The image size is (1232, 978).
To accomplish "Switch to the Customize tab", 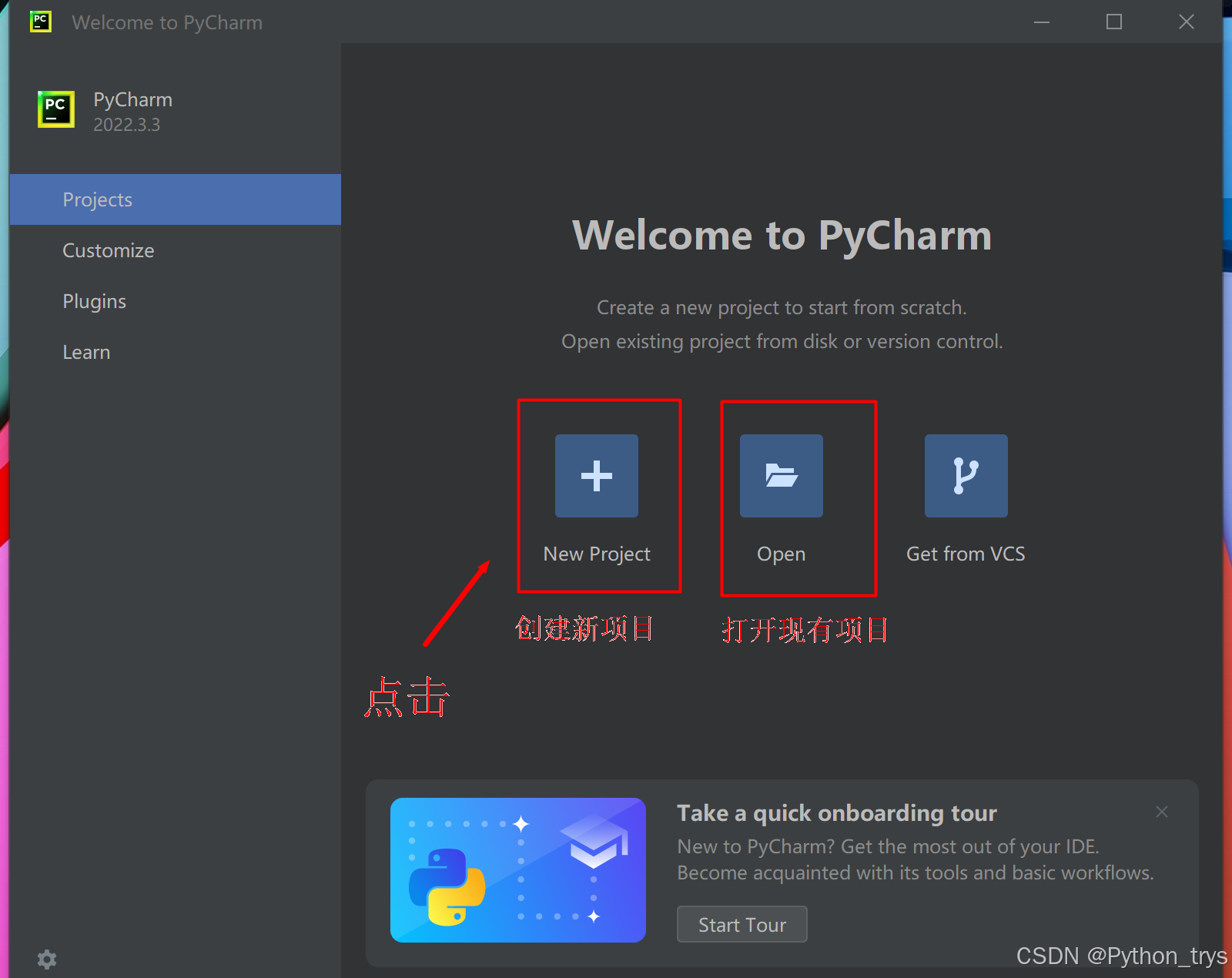I will [x=176, y=250].
